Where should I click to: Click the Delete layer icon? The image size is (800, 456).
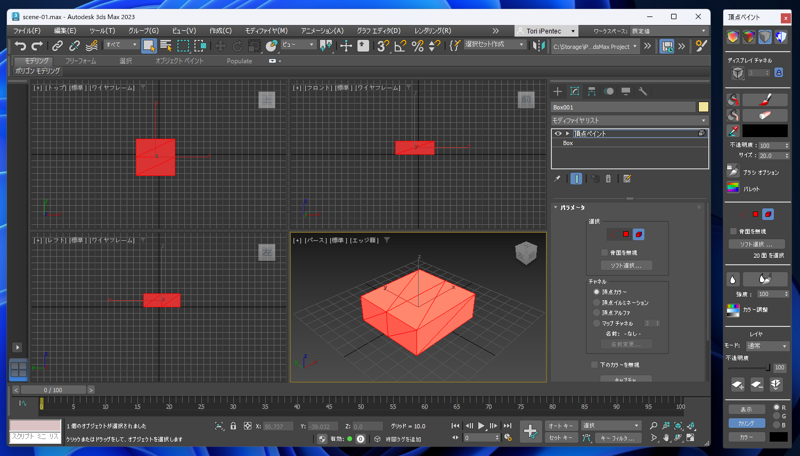[757, 384]
